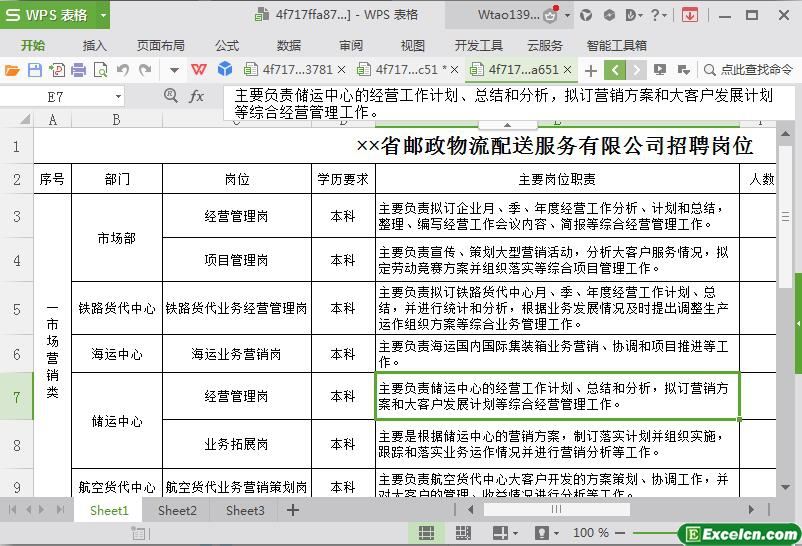Add new sheet with plus icon

293,510
